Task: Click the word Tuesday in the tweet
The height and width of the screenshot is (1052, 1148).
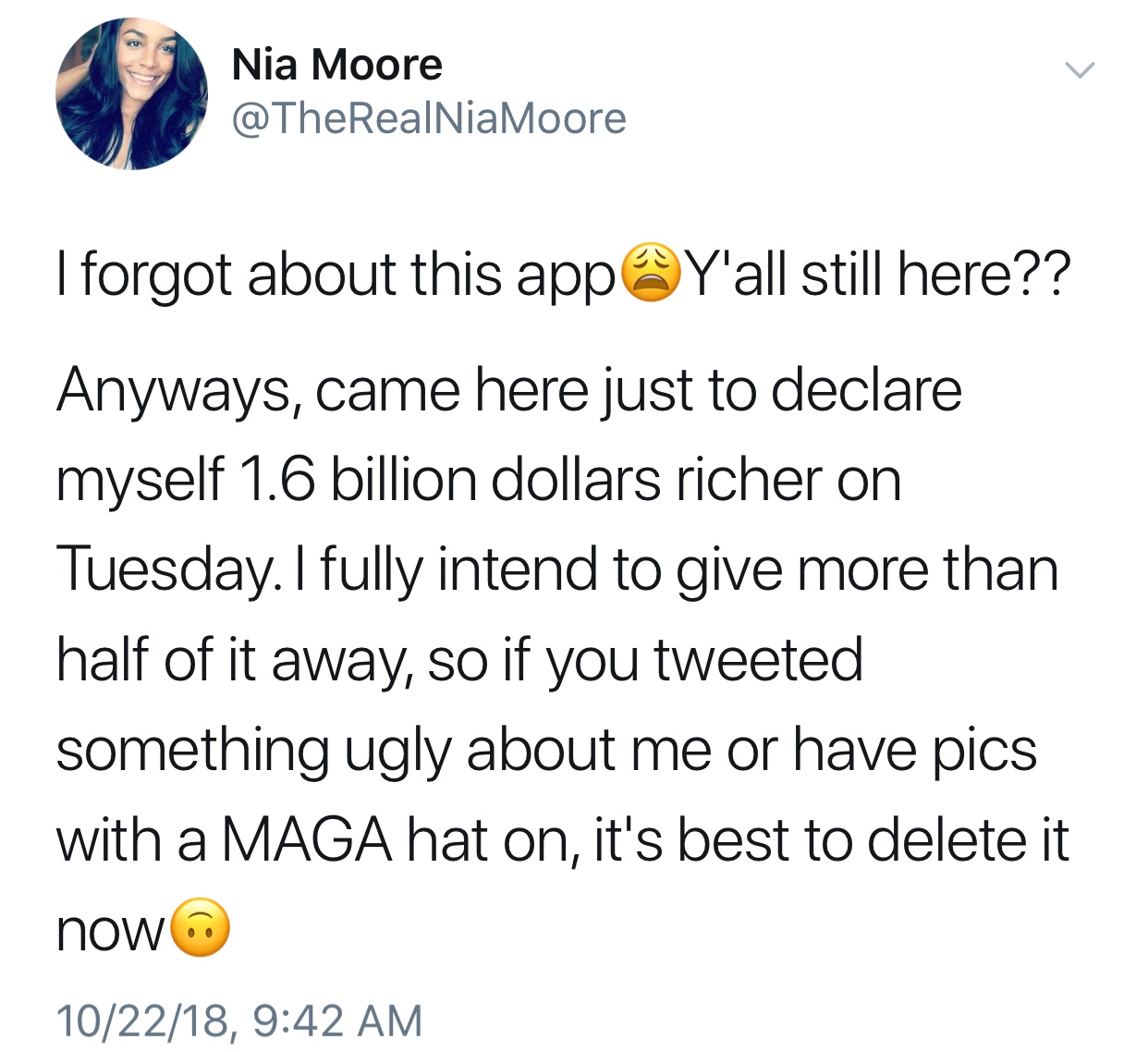Action: pyautogui.click(x=165, y=570)
